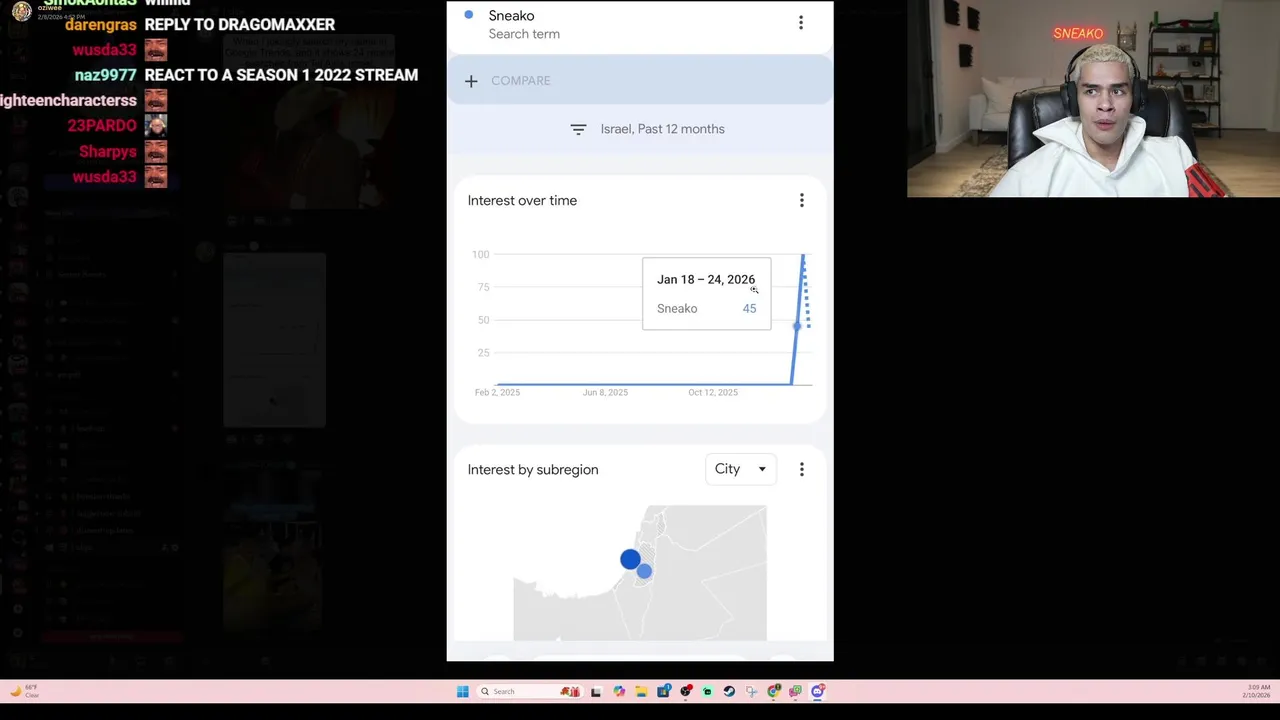Click the taskbar Search box
The width and height of the screenshot is (1280, 720).
click(530, 691)
